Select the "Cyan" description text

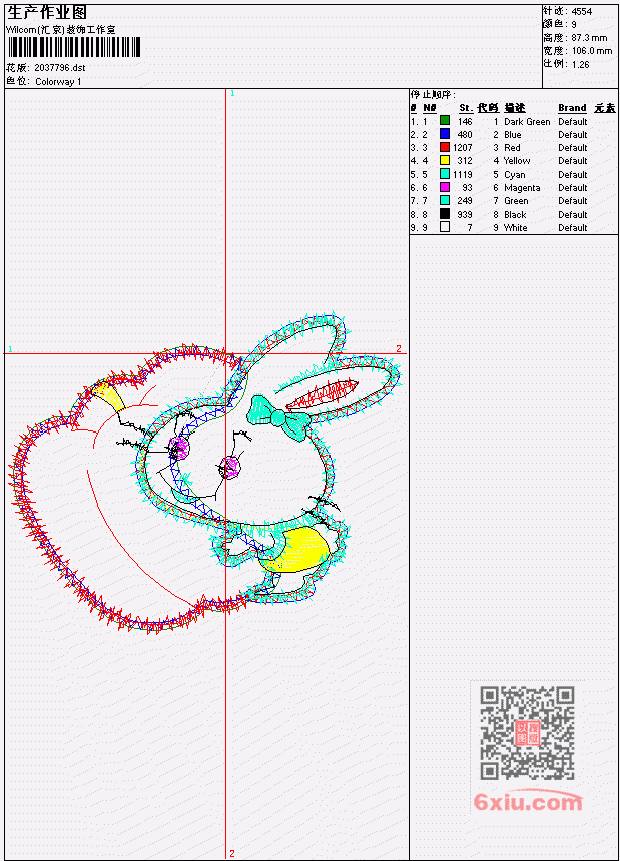(515, 175)
